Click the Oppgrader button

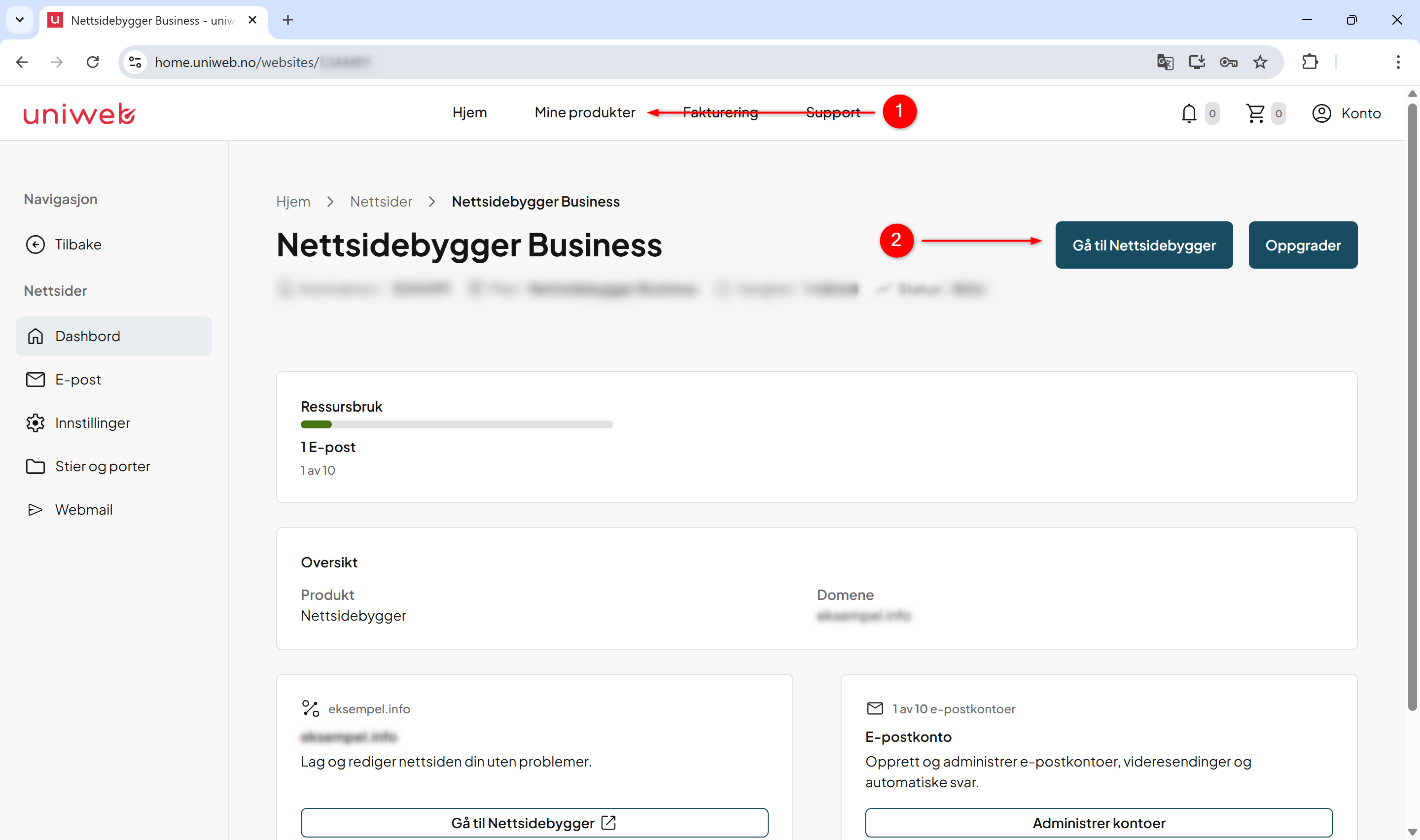pyautogui.click(x=1303, y=245)
